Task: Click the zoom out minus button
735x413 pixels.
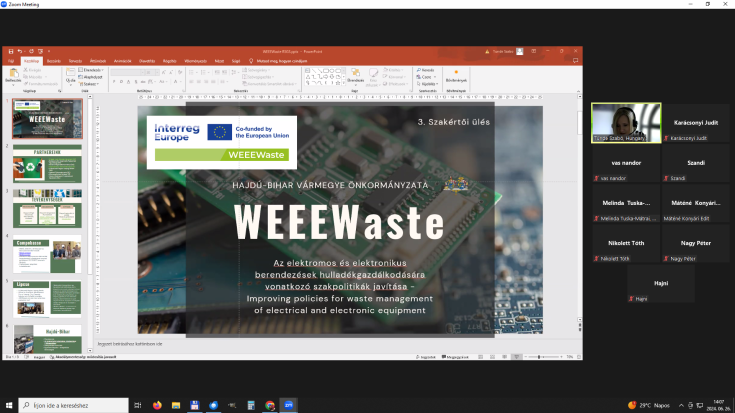Action: [x=525, y=357]
